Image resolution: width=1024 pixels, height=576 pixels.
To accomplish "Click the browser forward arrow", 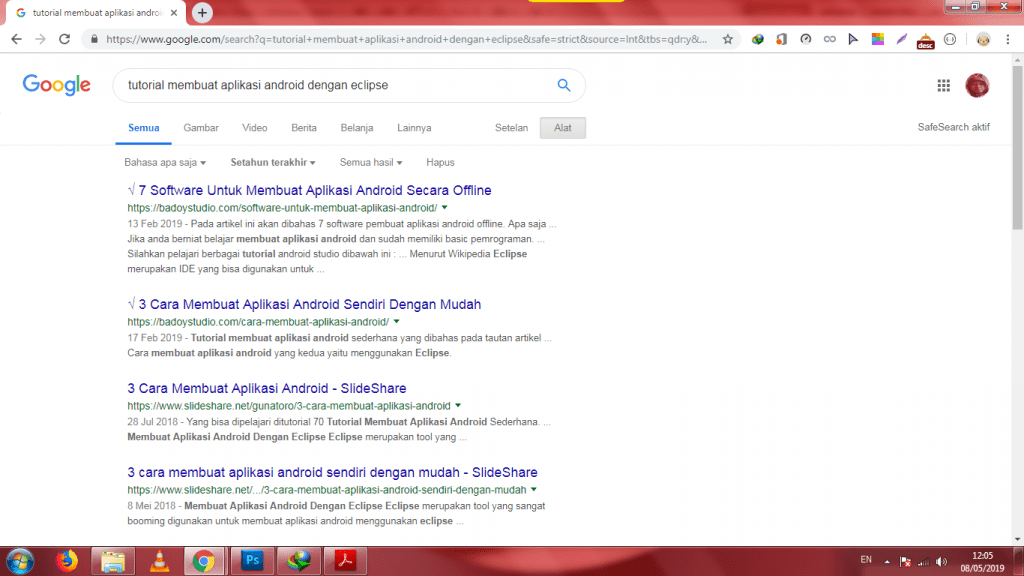I will click(40, 39).
